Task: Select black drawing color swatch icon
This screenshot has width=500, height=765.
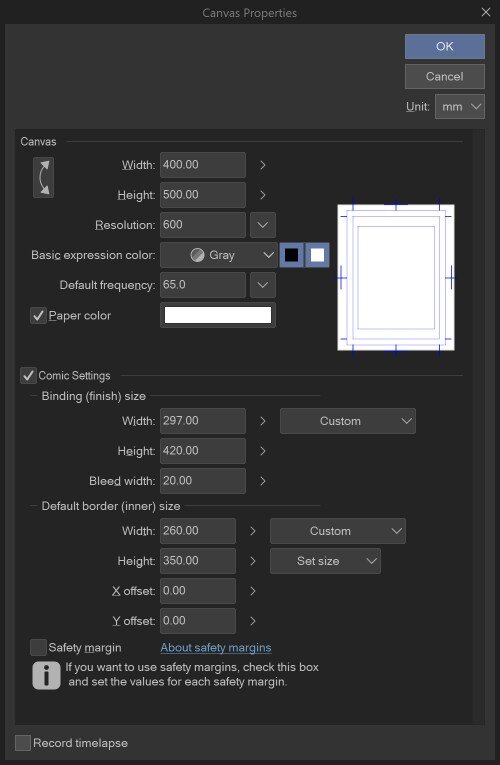Action: click(x=292, y=255)
